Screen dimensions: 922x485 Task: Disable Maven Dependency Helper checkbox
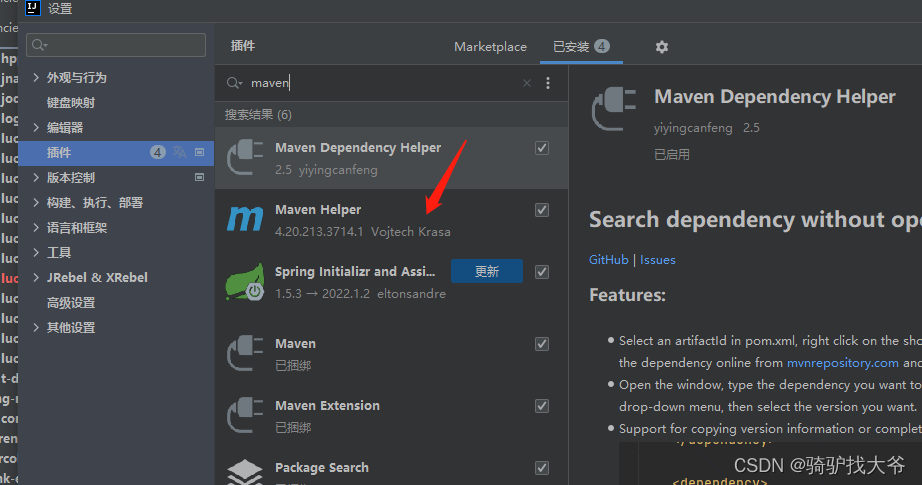coord(542,148)
